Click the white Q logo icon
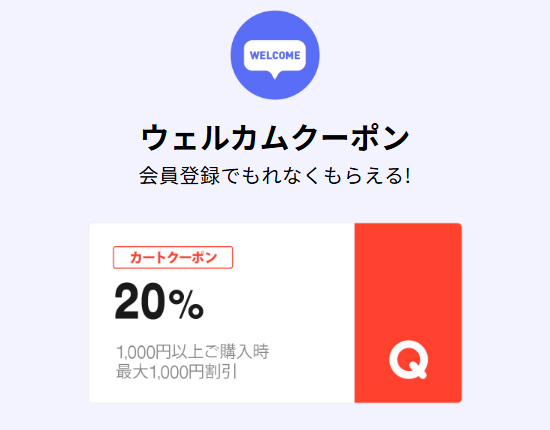This screenshot has width=550, height=430. point(409,360)
